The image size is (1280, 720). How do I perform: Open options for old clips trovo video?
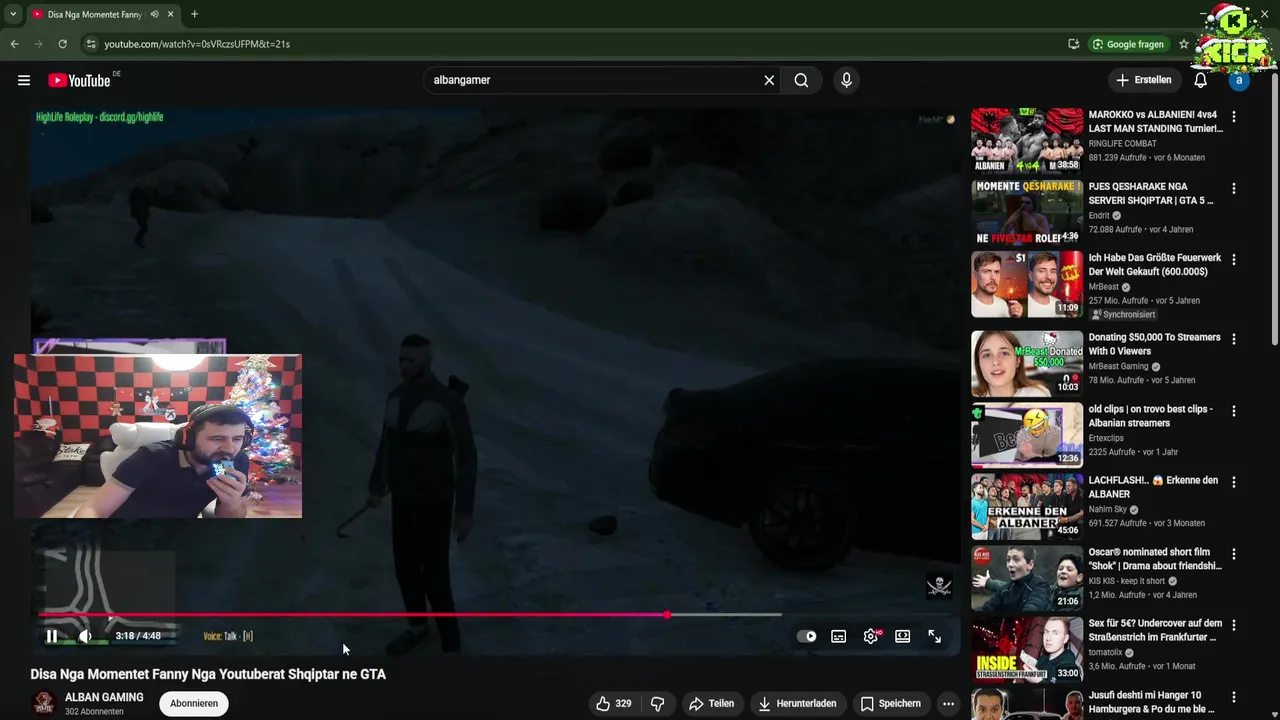[1233, 411]
